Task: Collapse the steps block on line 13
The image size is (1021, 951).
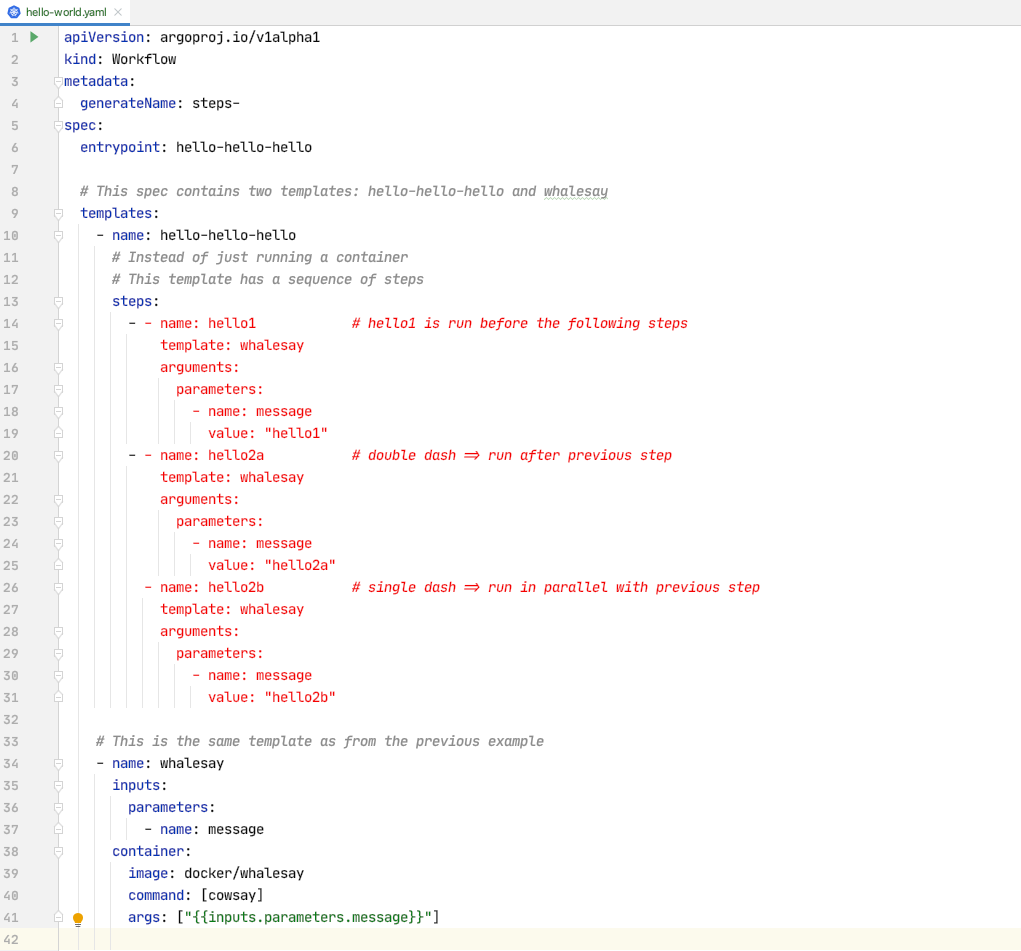Action: 57,301
